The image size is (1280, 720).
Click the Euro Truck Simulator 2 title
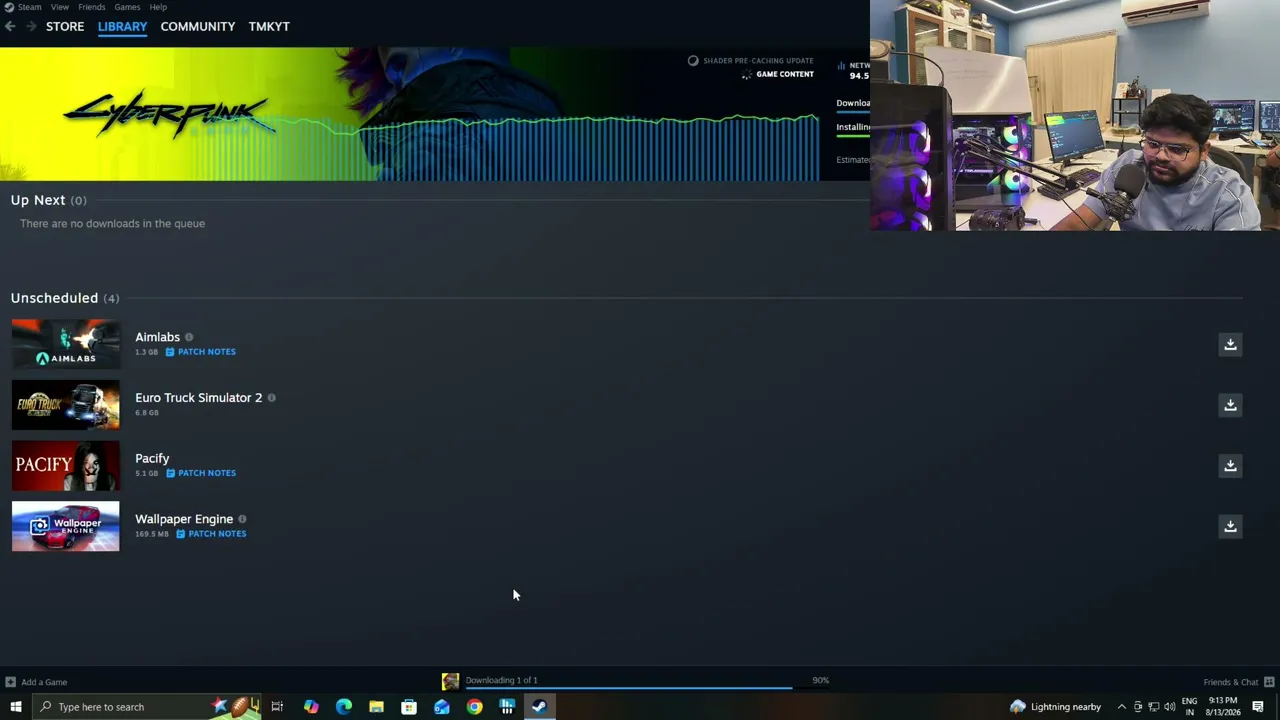(199, 398)
